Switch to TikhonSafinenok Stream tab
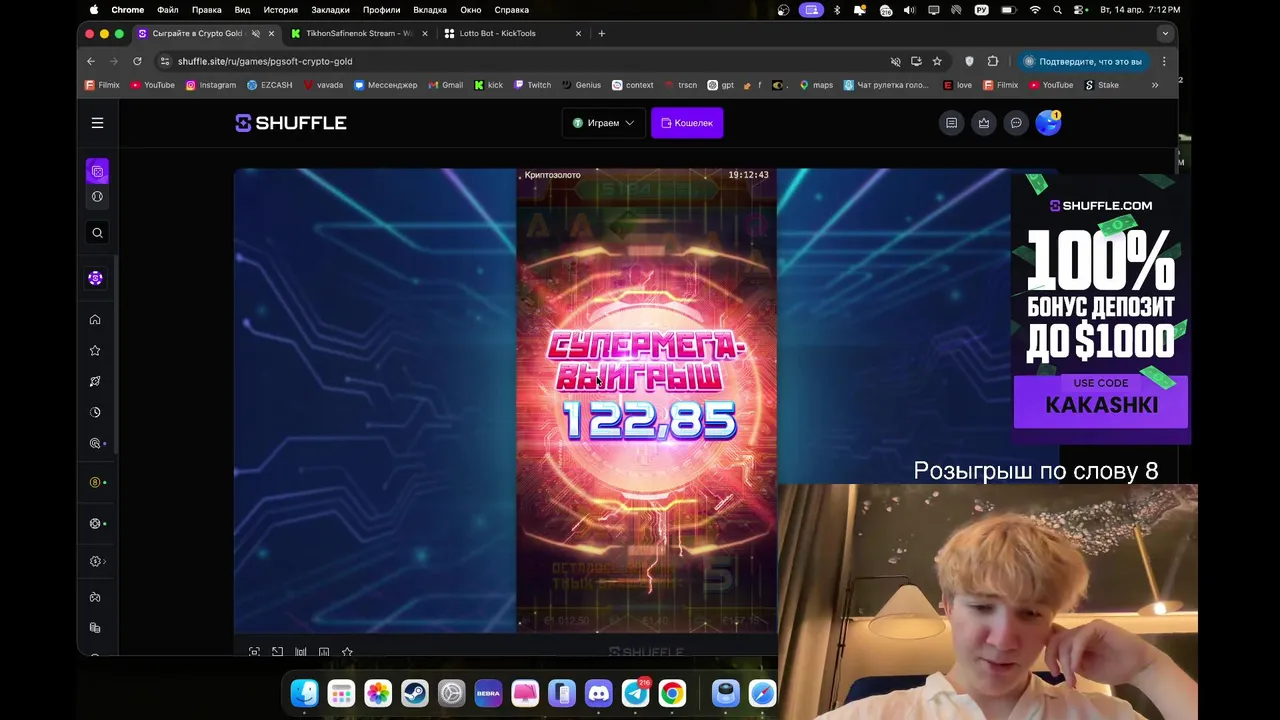The height and width of the screenshot is (720, 1280). (x=358, y=33)
